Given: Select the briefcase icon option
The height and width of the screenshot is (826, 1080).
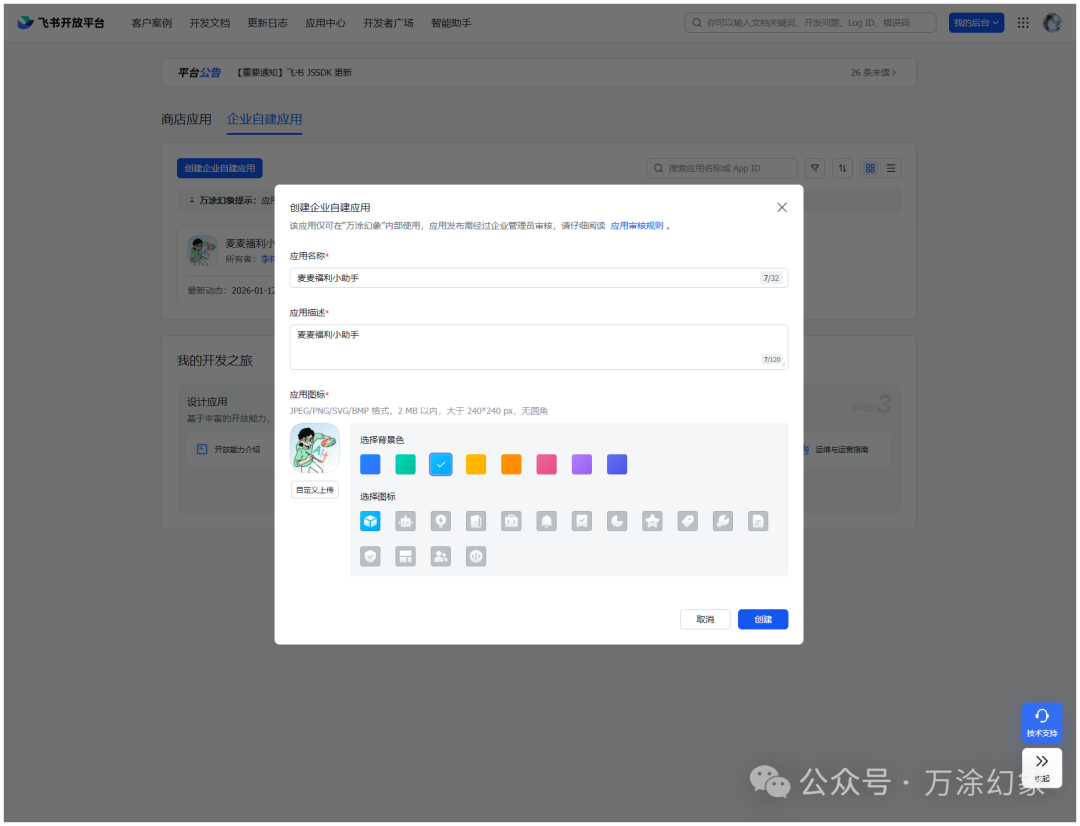Looking at the screenshot, I should [x=511, y=521].
